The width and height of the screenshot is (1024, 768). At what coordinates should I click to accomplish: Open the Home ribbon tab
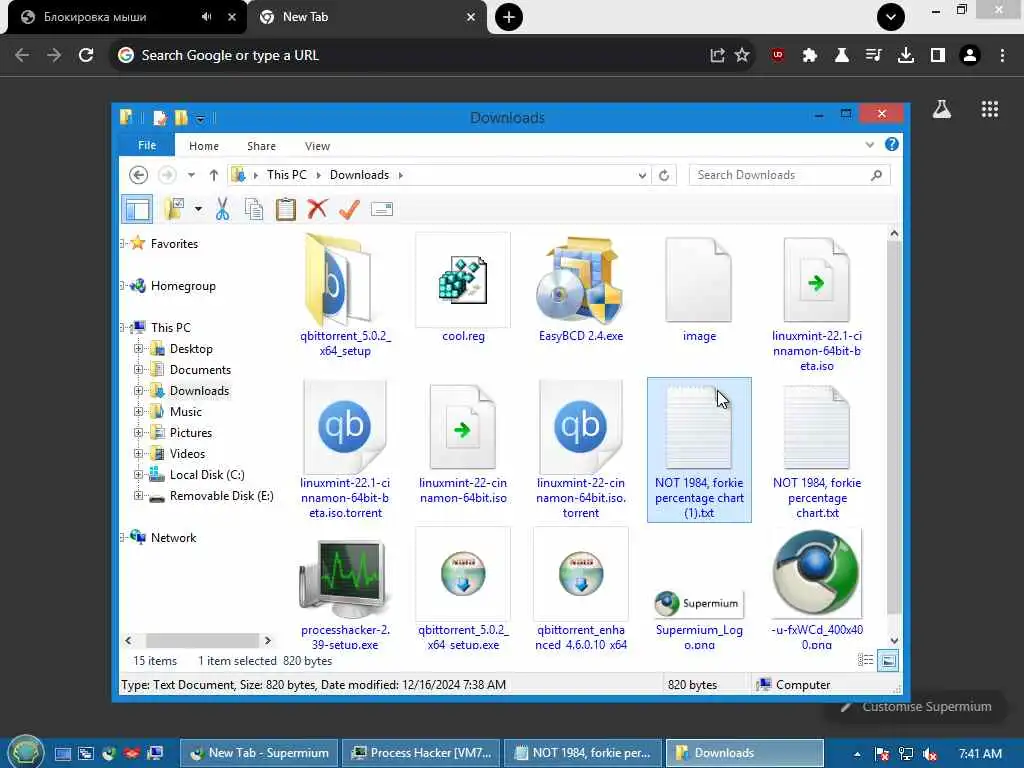(204, 146)
